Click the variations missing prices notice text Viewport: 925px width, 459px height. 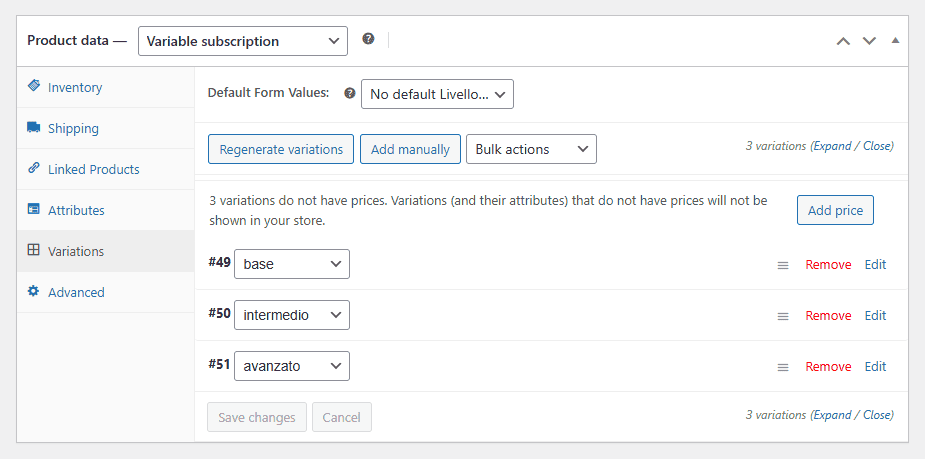point(488,211)
